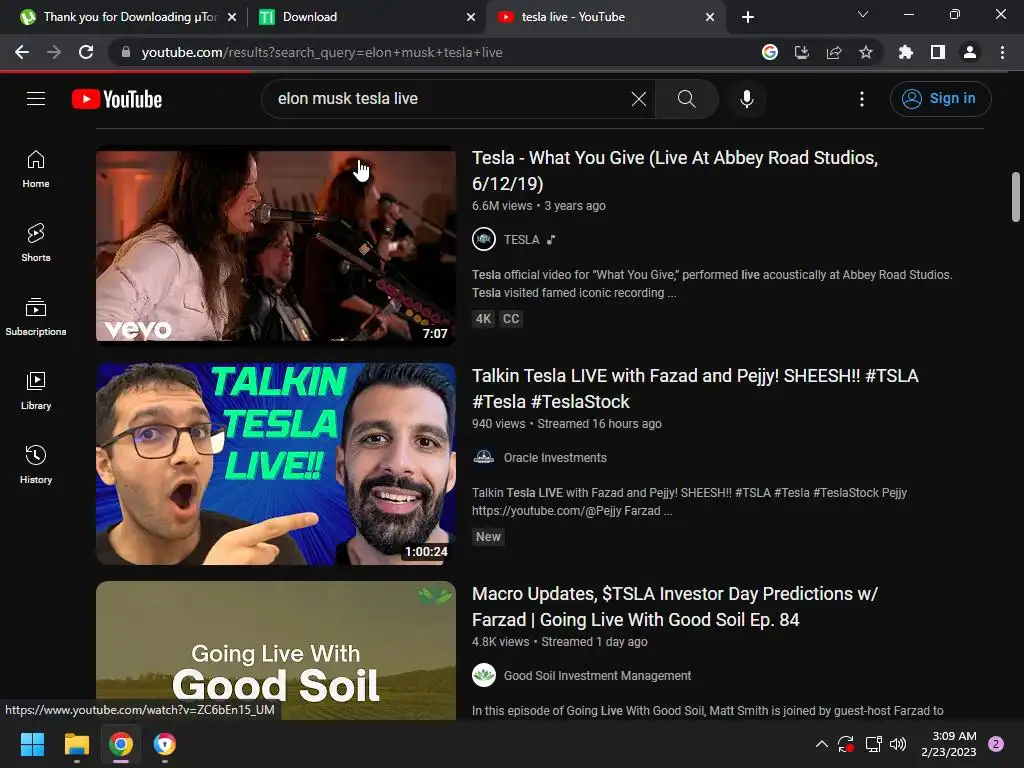Open the notification count badge
This screenshot has width=1024, height=768.
click(x=996, y=744)
